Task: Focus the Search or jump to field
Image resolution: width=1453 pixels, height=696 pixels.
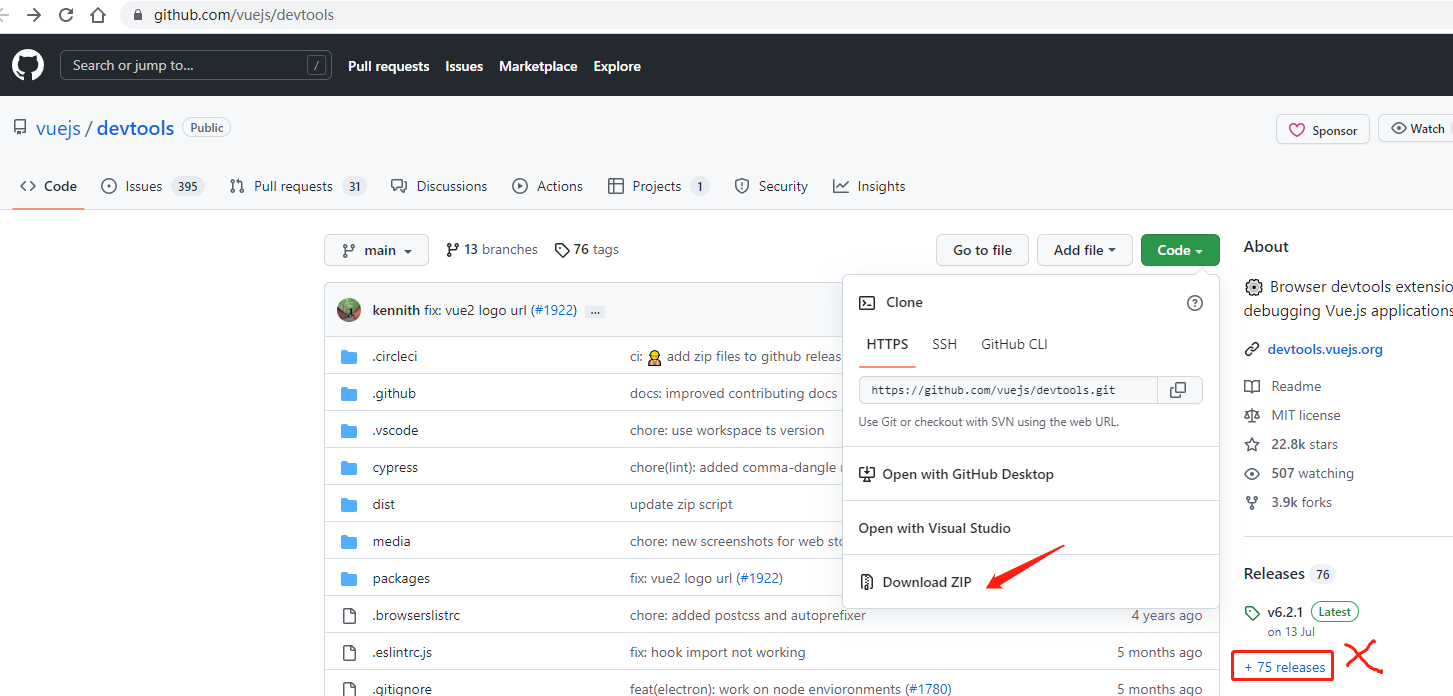Action: click(x=196, y=66)
